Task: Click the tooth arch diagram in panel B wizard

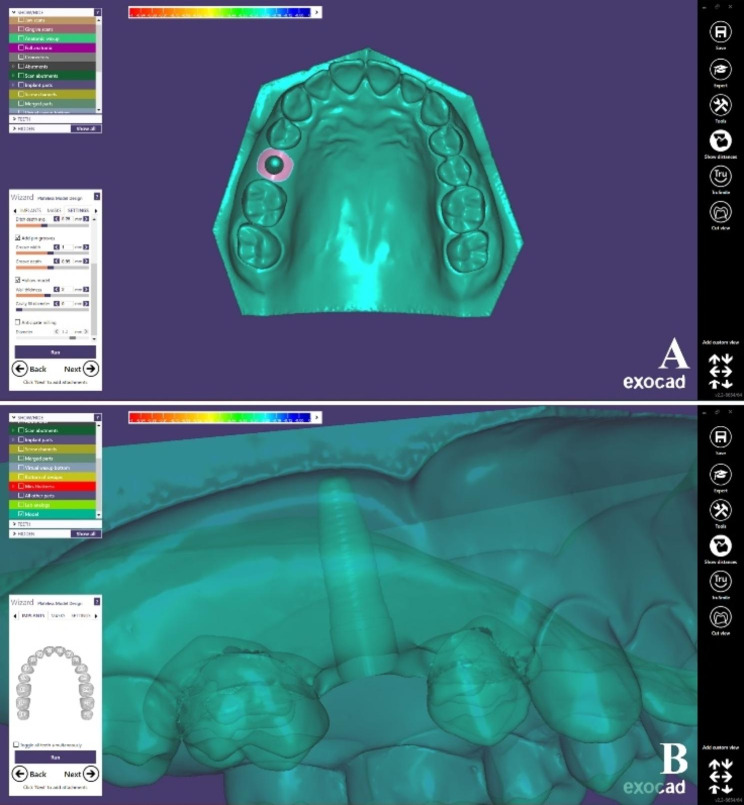Action: coord(55,682)
